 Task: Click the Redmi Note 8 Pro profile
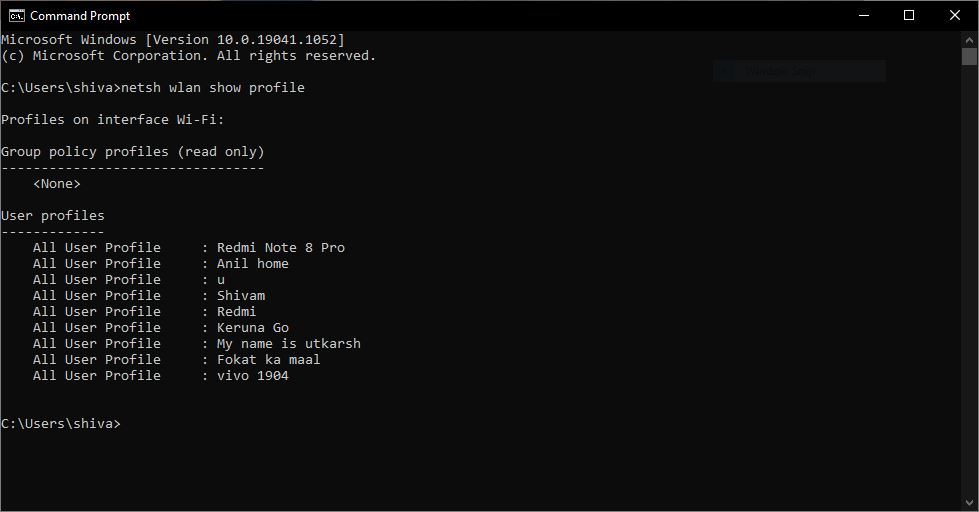(x=280, y=248)
